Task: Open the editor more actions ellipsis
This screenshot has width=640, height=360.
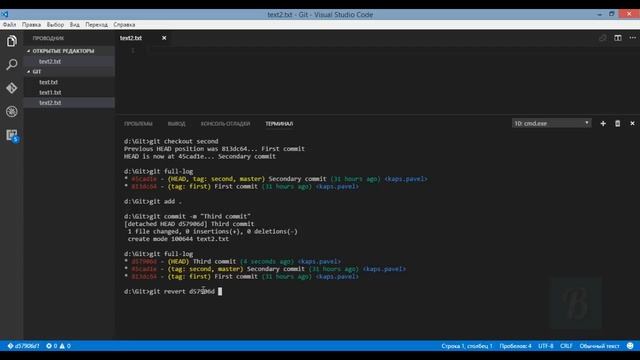Action: (x=632, y=38)
